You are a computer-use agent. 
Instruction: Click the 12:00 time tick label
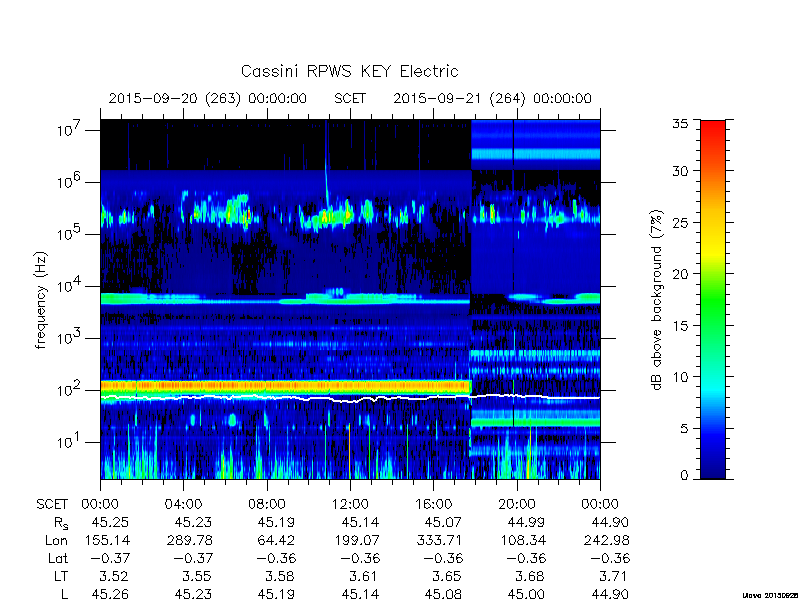pyautogui.click(x=350, y=504)
